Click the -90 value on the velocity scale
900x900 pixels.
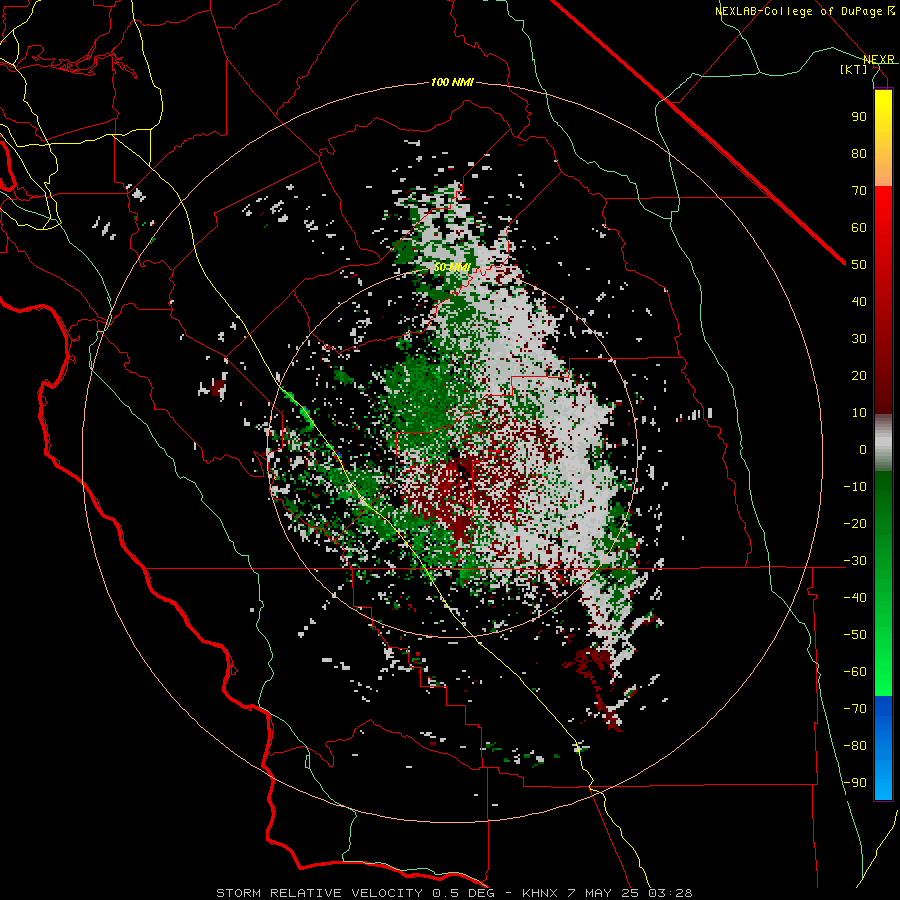pyautogui.click(x=855, y=783)
